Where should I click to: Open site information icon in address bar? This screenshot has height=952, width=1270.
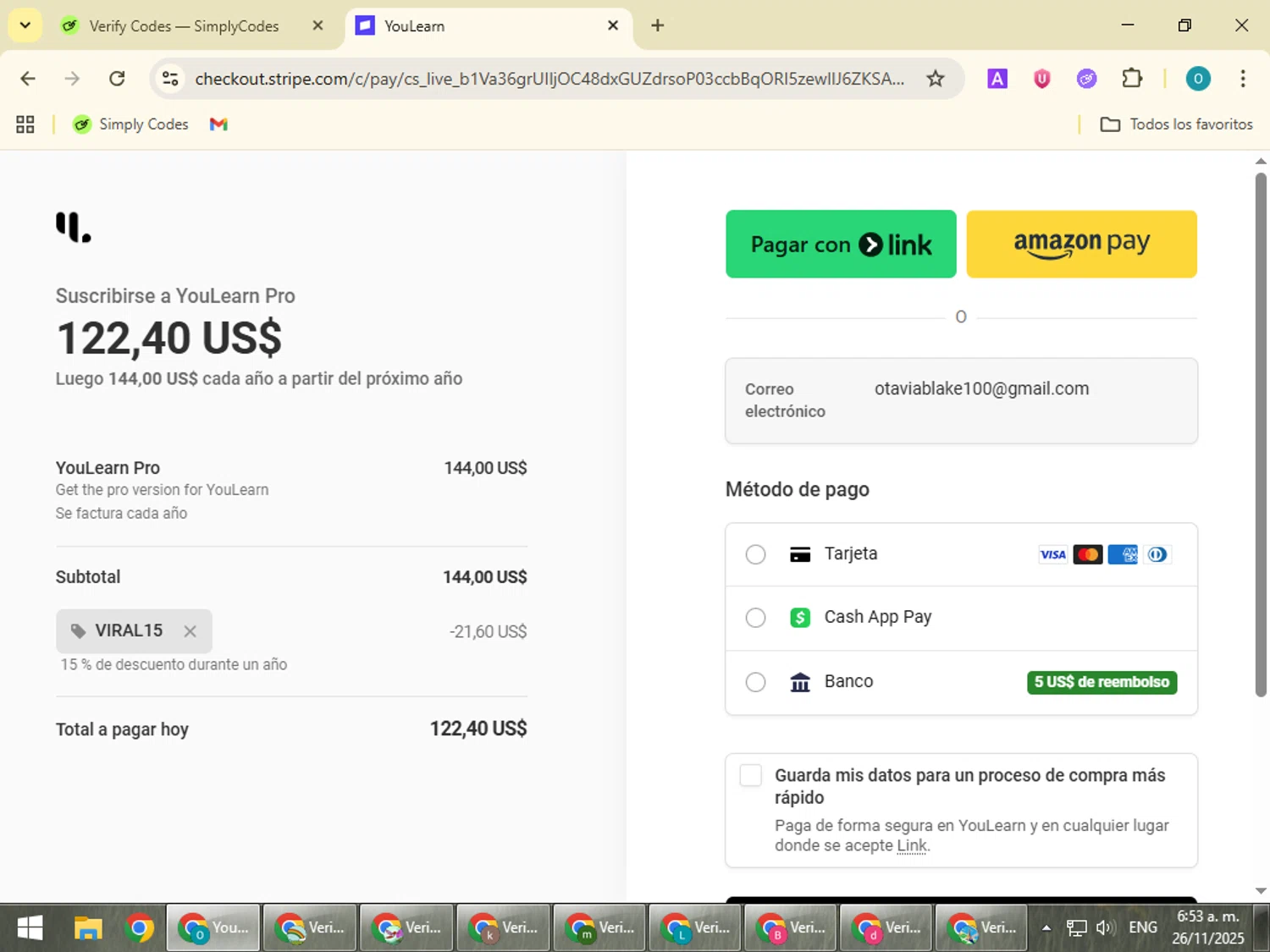click(170, 79)
